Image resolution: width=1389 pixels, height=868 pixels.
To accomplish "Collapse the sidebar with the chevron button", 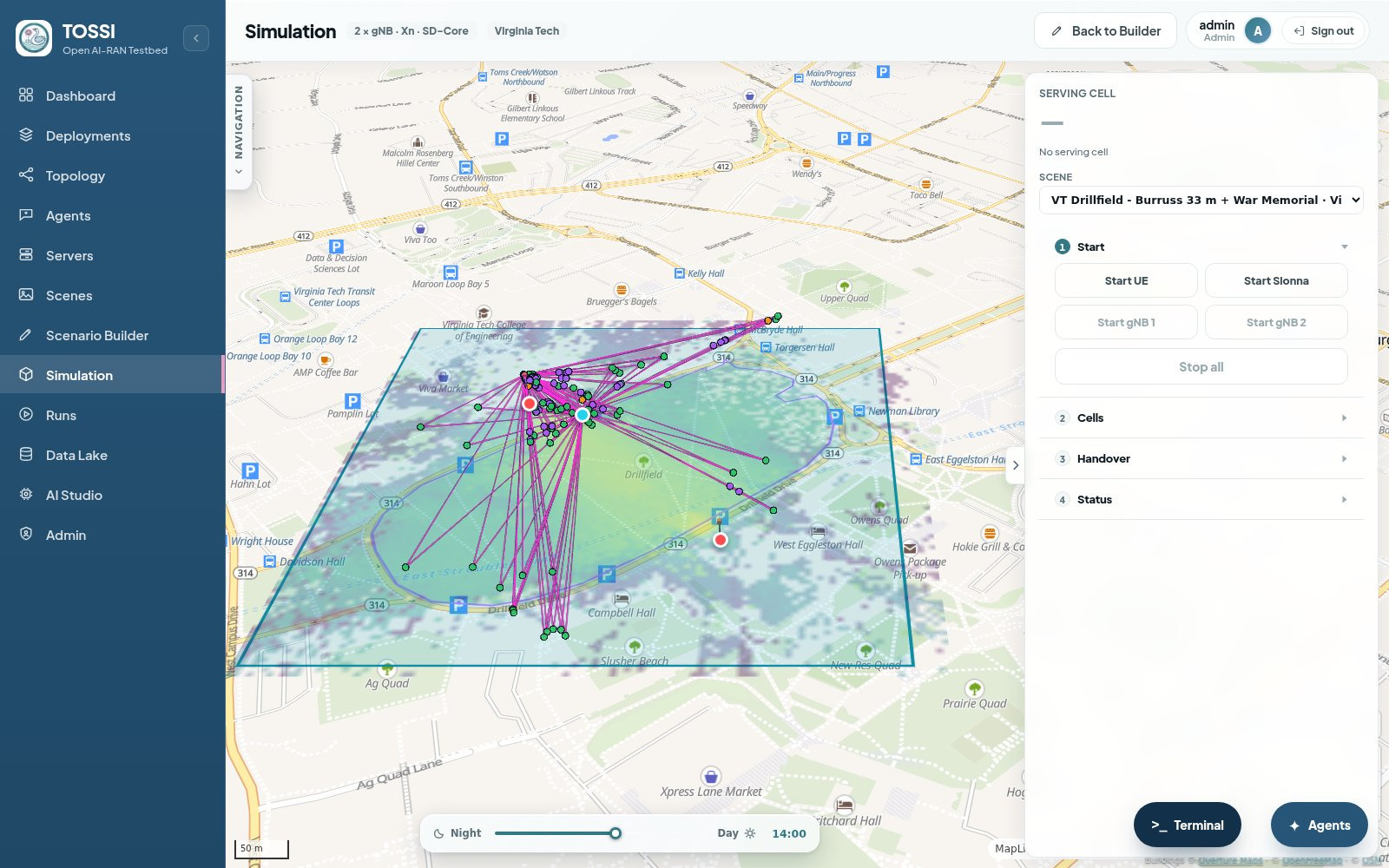I will (196, 38).
